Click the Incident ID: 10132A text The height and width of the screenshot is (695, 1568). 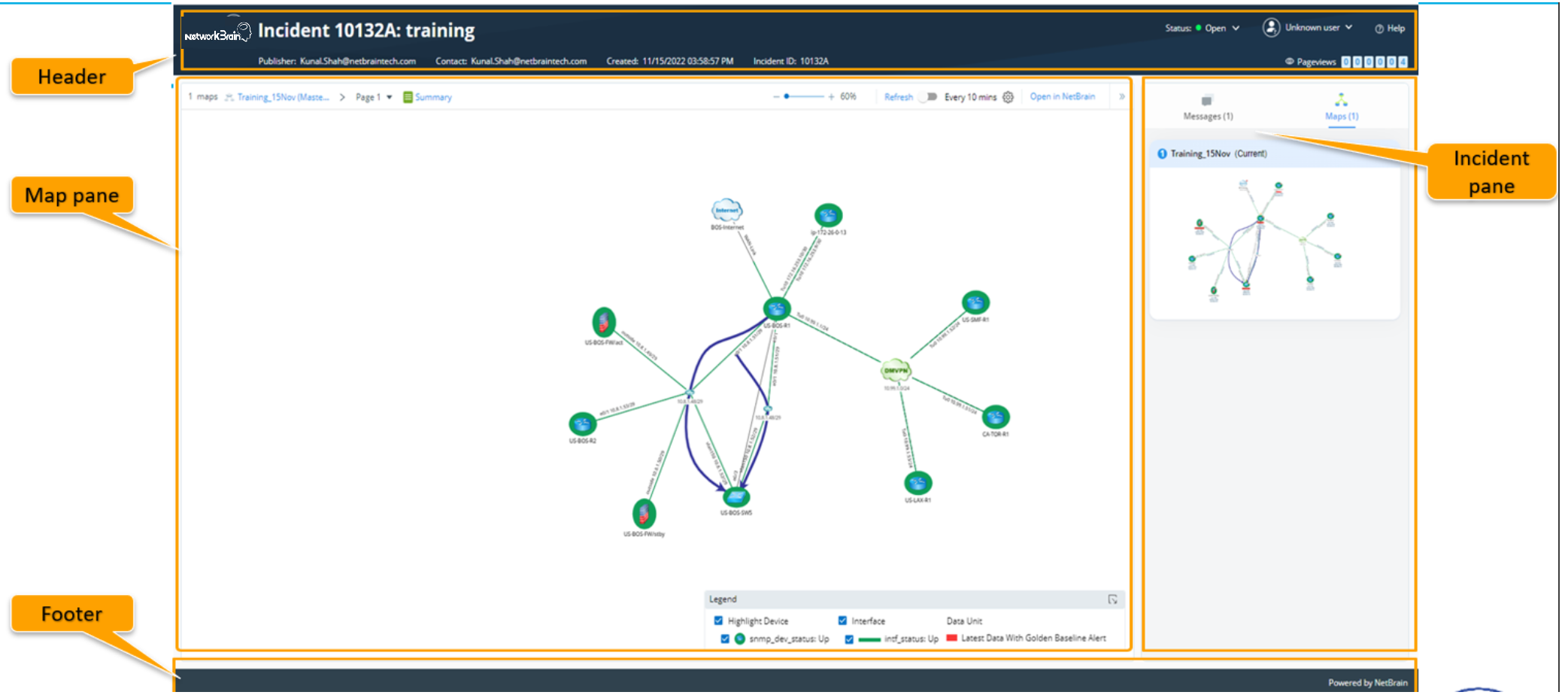click(x=790, y=62)
